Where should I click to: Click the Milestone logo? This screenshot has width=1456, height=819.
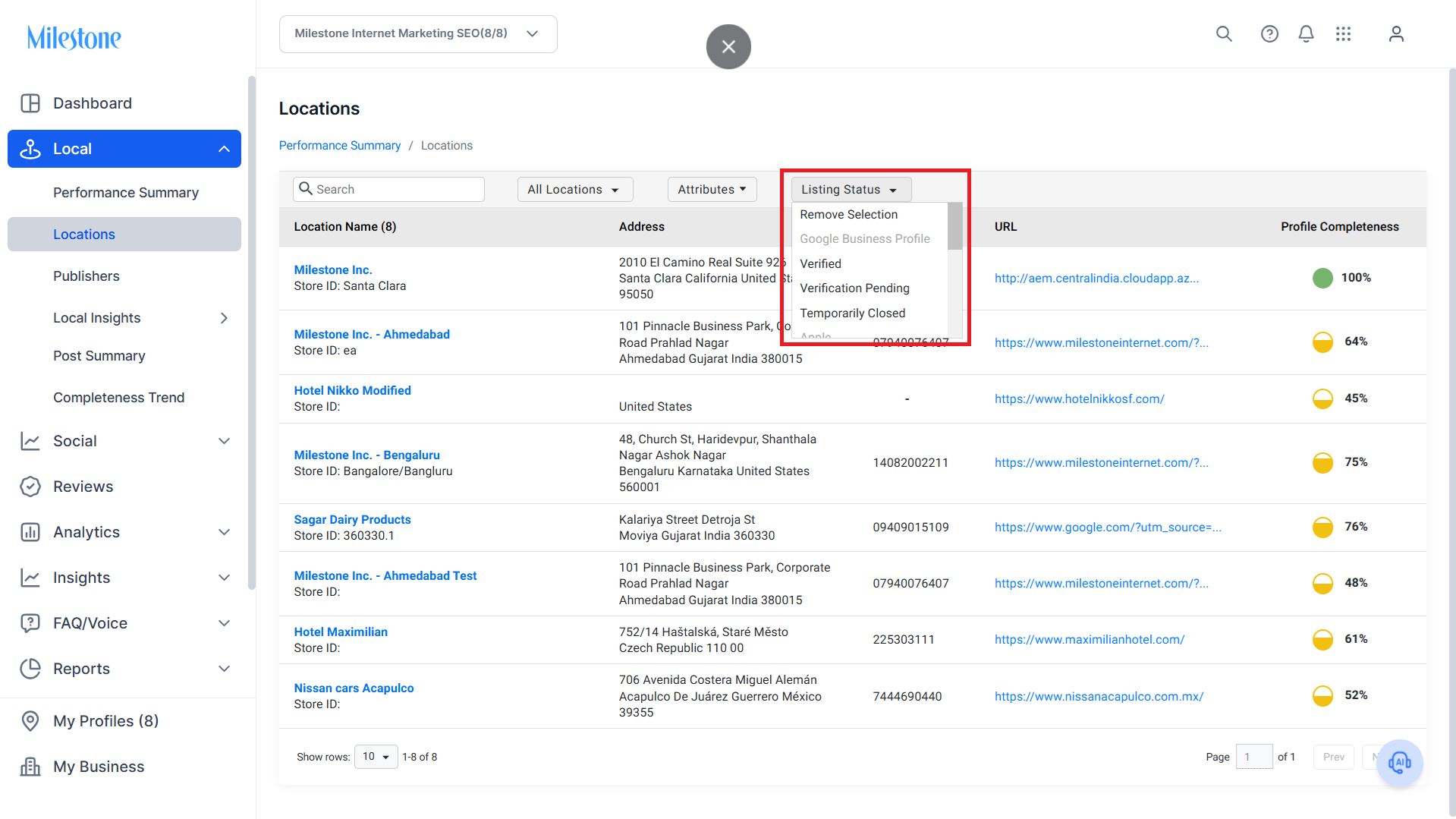coord(74,37)
